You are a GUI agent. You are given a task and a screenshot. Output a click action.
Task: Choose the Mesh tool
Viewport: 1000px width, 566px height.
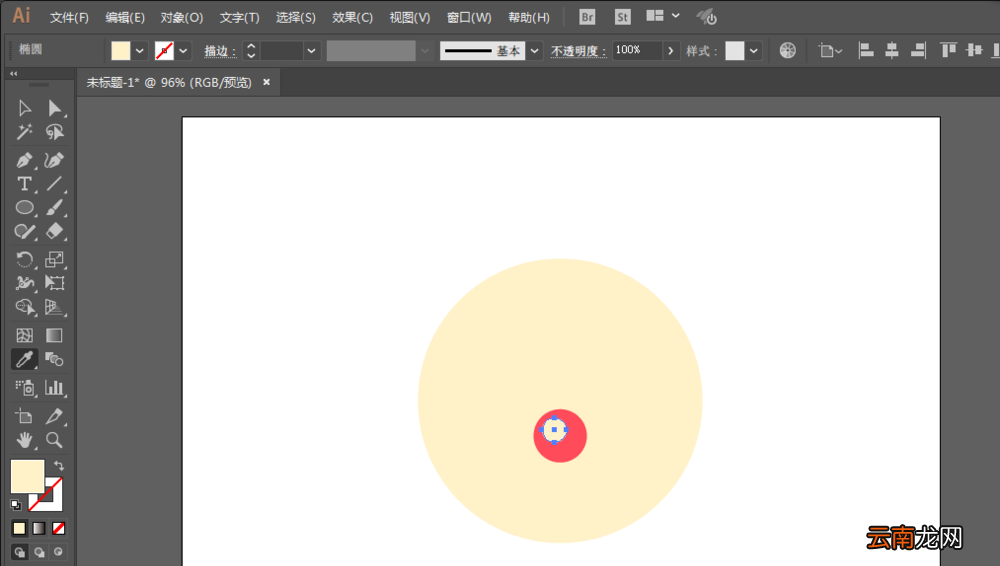point(24,335)
